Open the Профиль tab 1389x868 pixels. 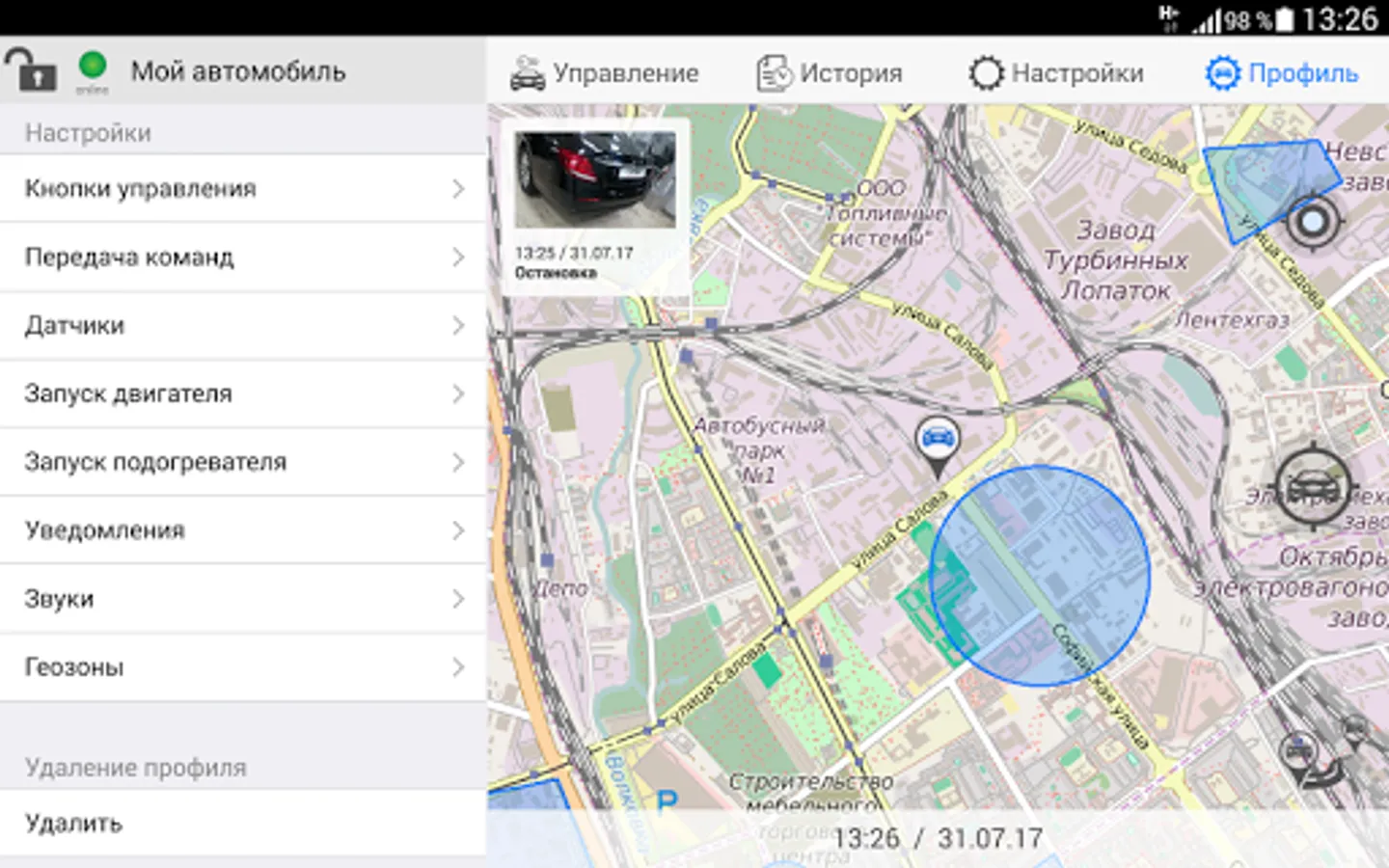[1282, 72]
